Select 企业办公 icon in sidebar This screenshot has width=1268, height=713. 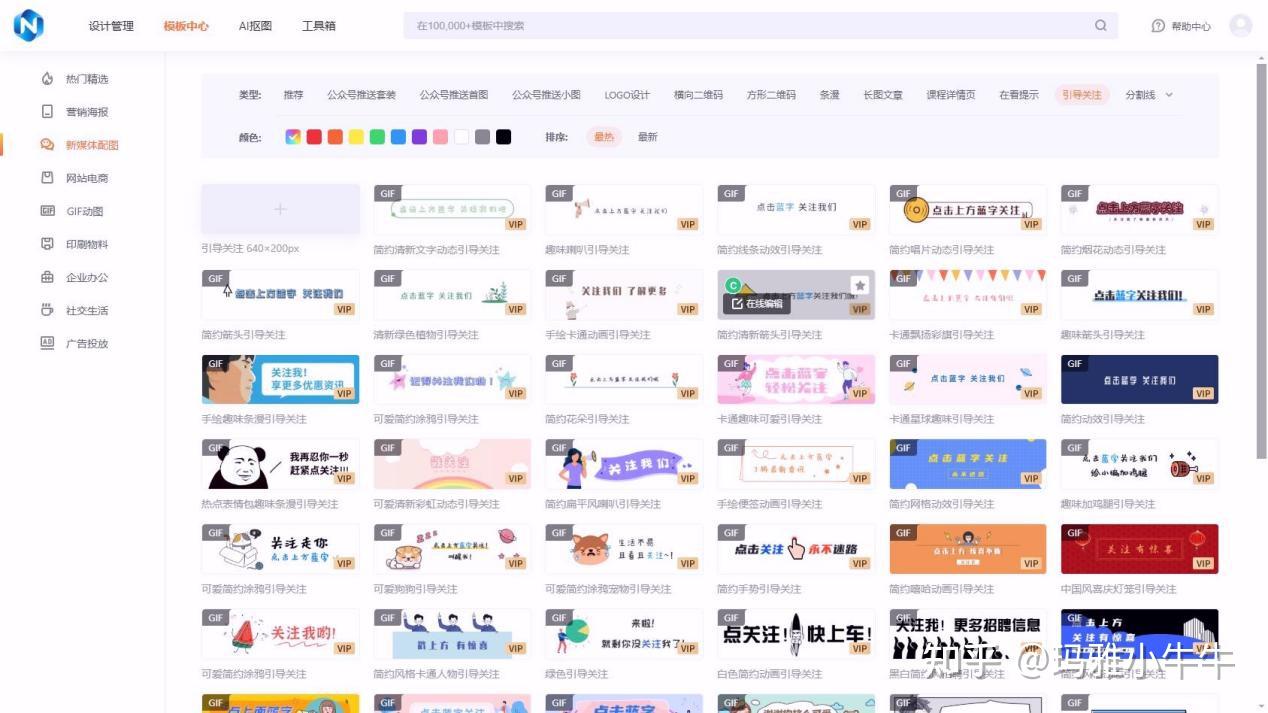tap(47, 277)
